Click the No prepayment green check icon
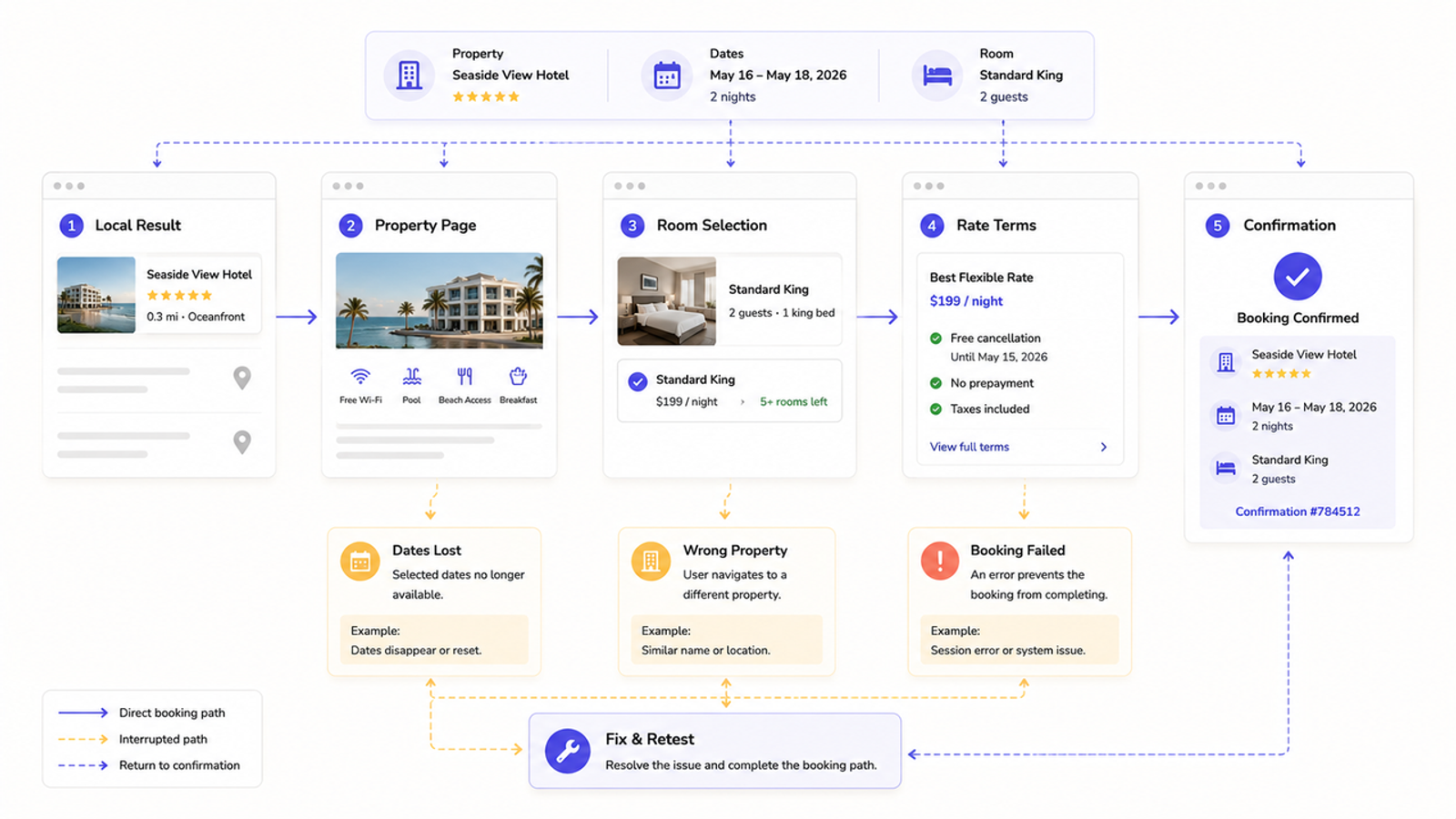 935,383
